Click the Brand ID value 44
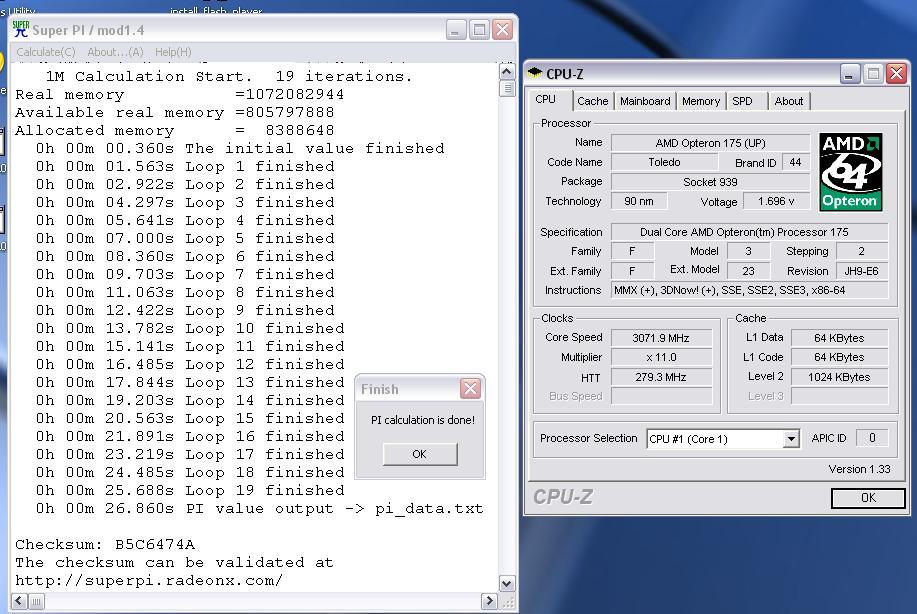 click(795, 162)
